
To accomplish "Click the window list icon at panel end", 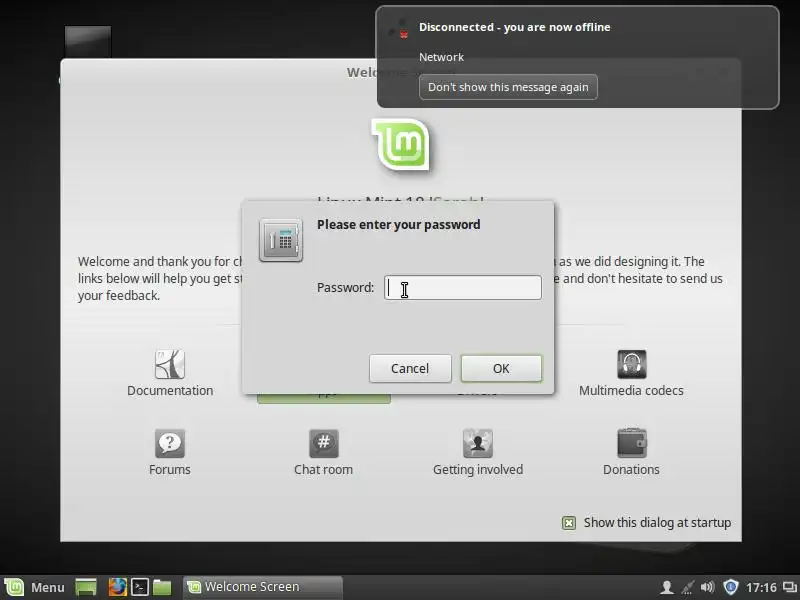I will [790, 588].
